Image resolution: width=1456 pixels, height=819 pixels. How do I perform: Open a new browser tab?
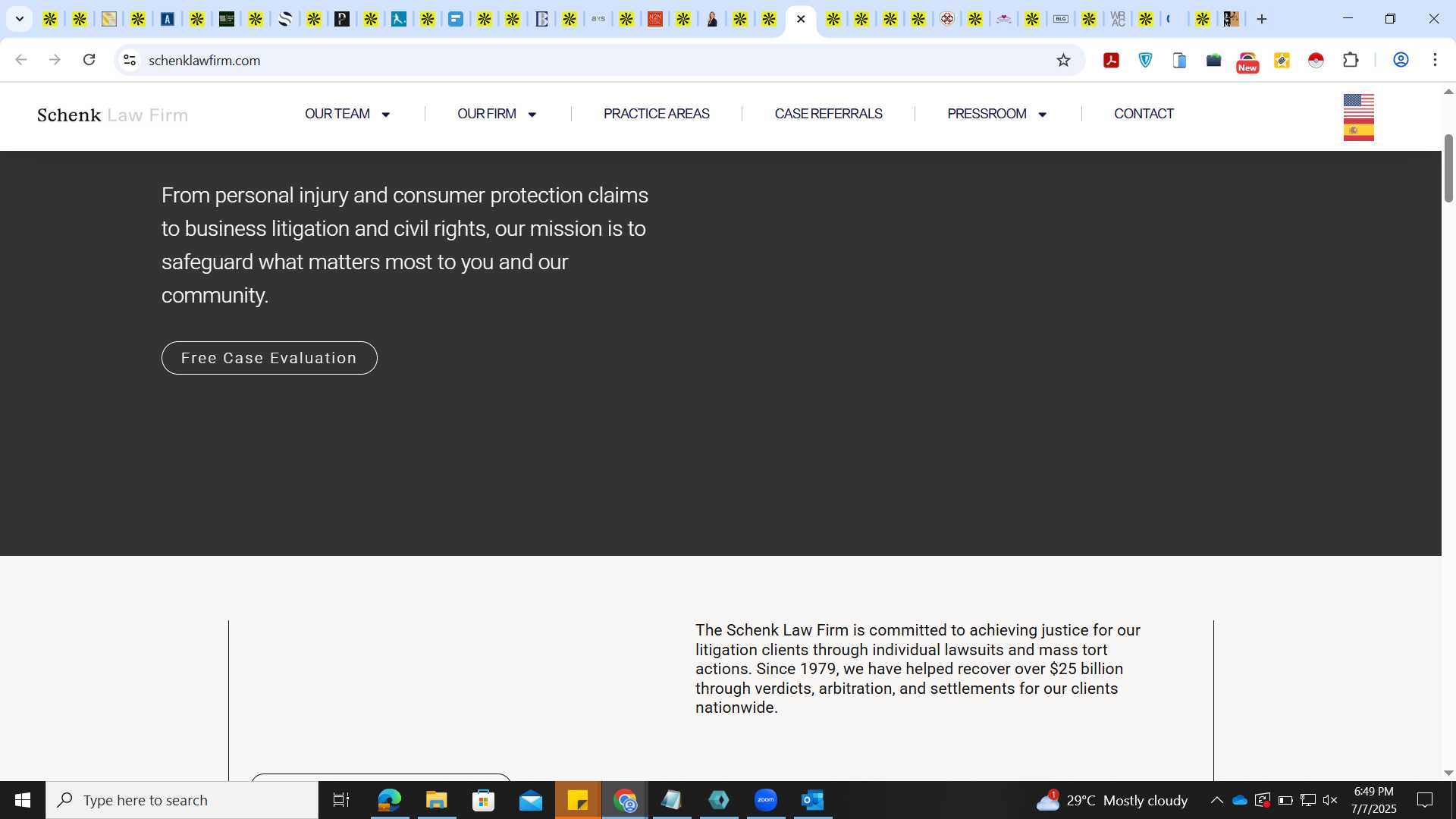click(x=1262, y=19)
